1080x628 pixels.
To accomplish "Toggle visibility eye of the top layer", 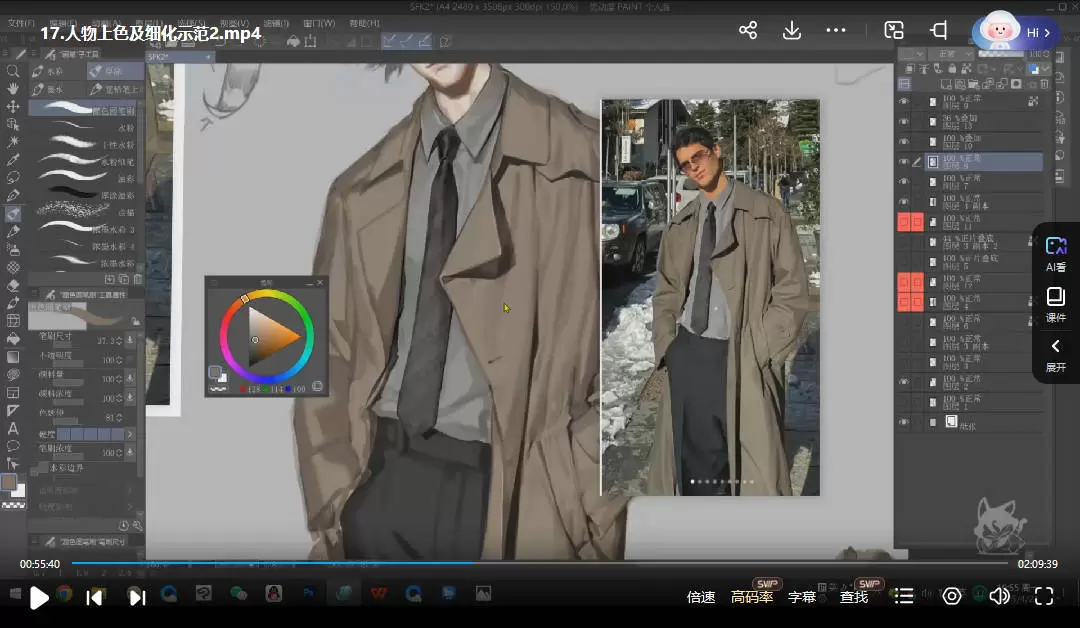I will (904, 101).
